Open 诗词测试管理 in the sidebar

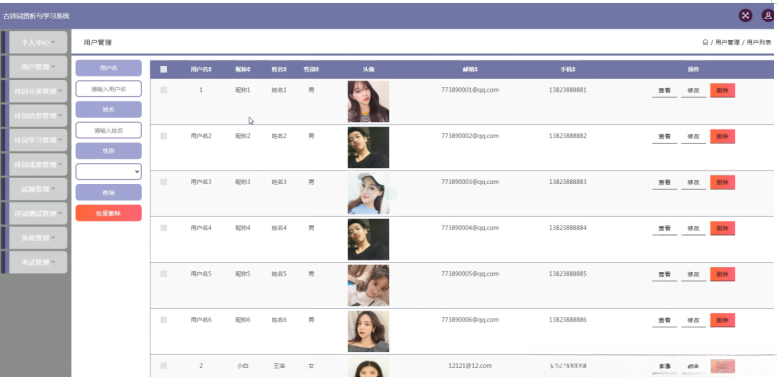(x=38, y=214)
